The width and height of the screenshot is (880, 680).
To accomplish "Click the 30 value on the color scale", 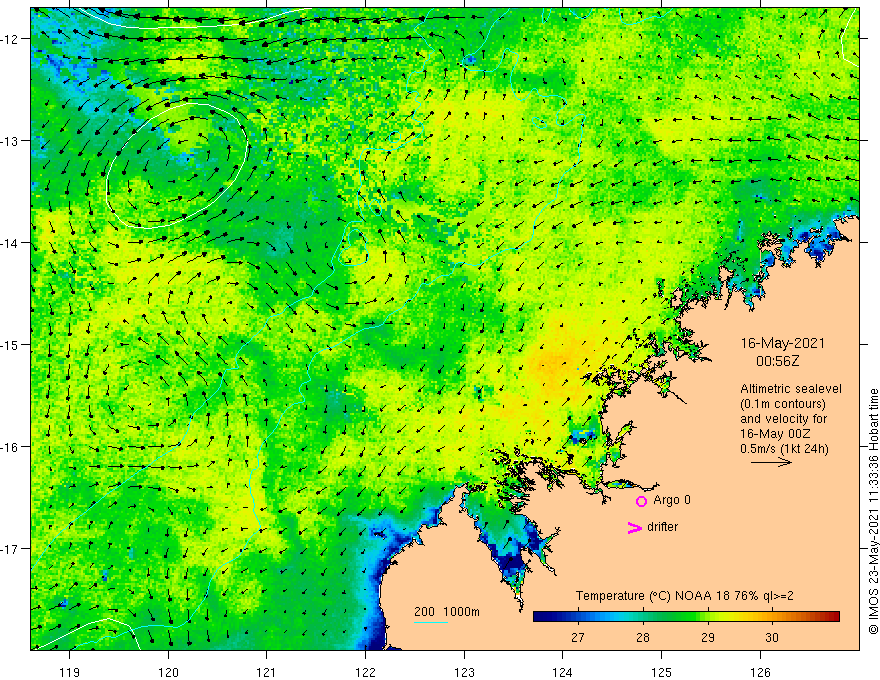I will pyautogui.click(x=772, y=637).
